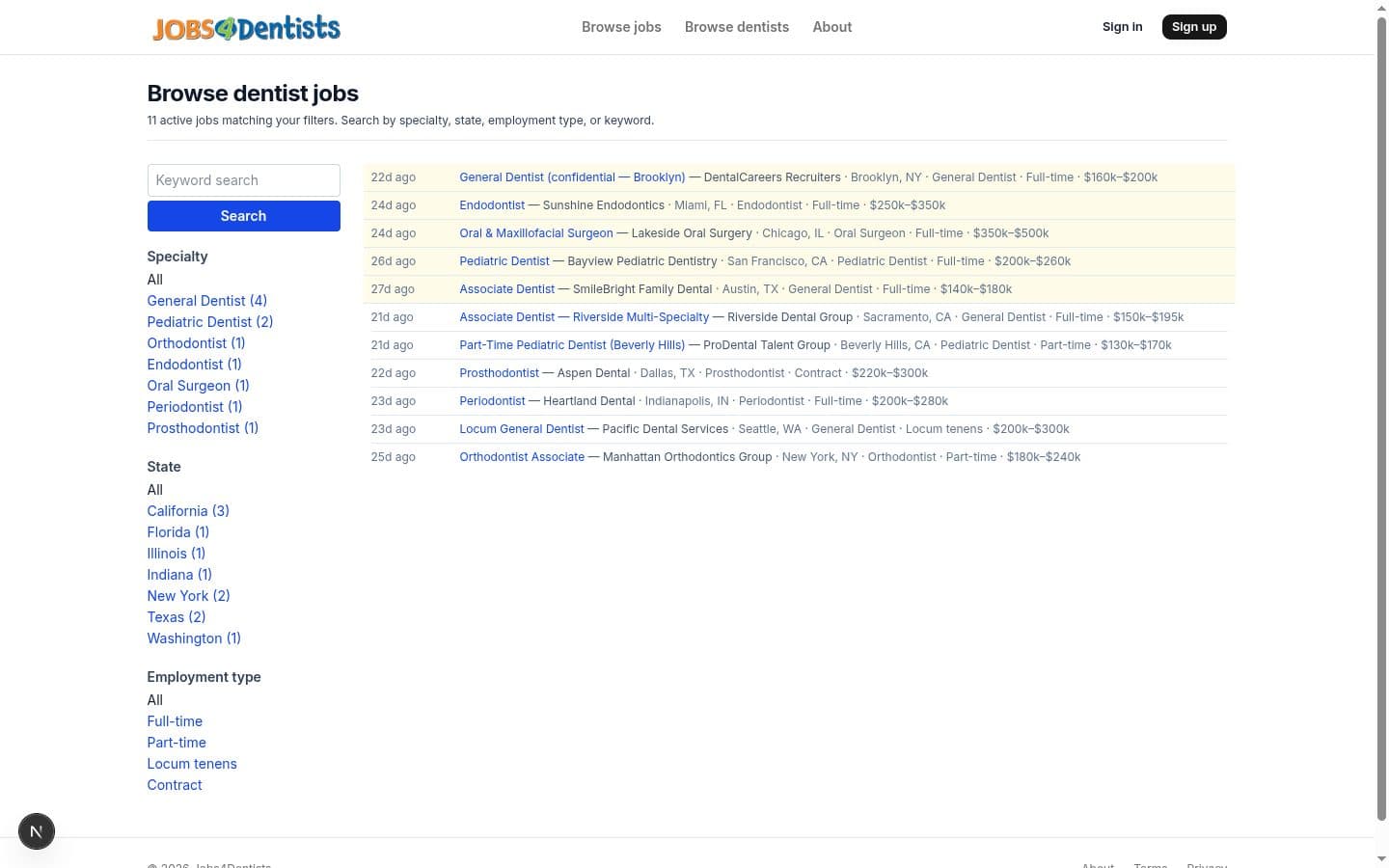Viewport: 1389px width, 868px height.
Task: Filter by Orthodontist (1) specialty
Action: pos(196,343)
